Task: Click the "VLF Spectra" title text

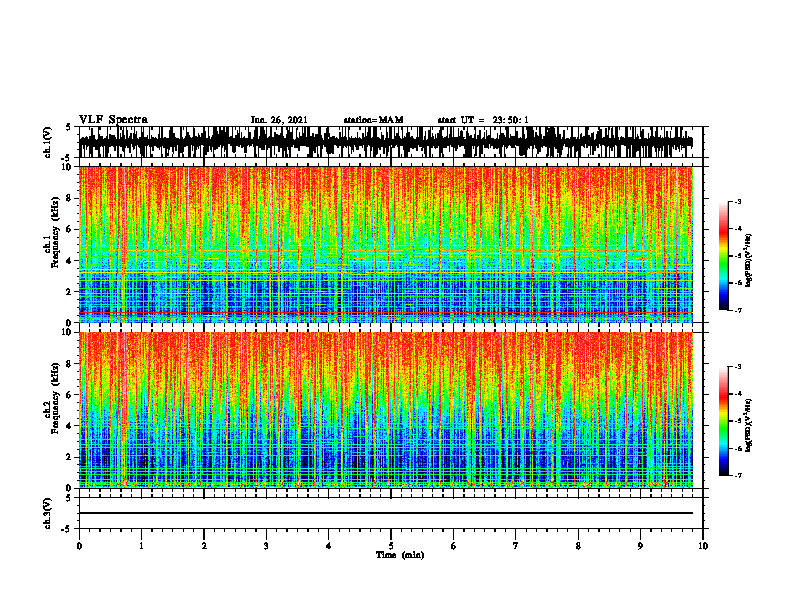Action: [x=113, y=119]
